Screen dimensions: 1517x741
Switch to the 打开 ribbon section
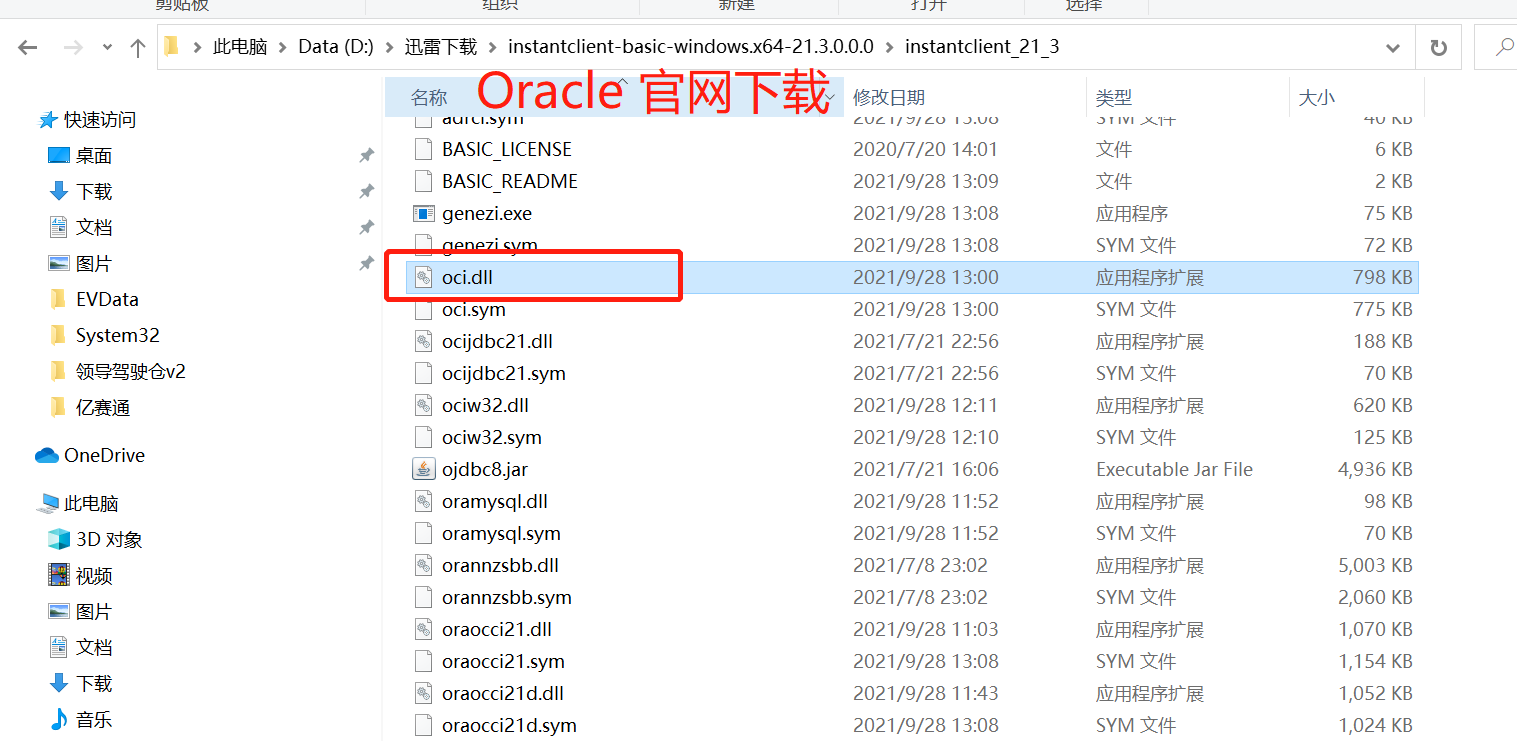(x=930, y=5)
